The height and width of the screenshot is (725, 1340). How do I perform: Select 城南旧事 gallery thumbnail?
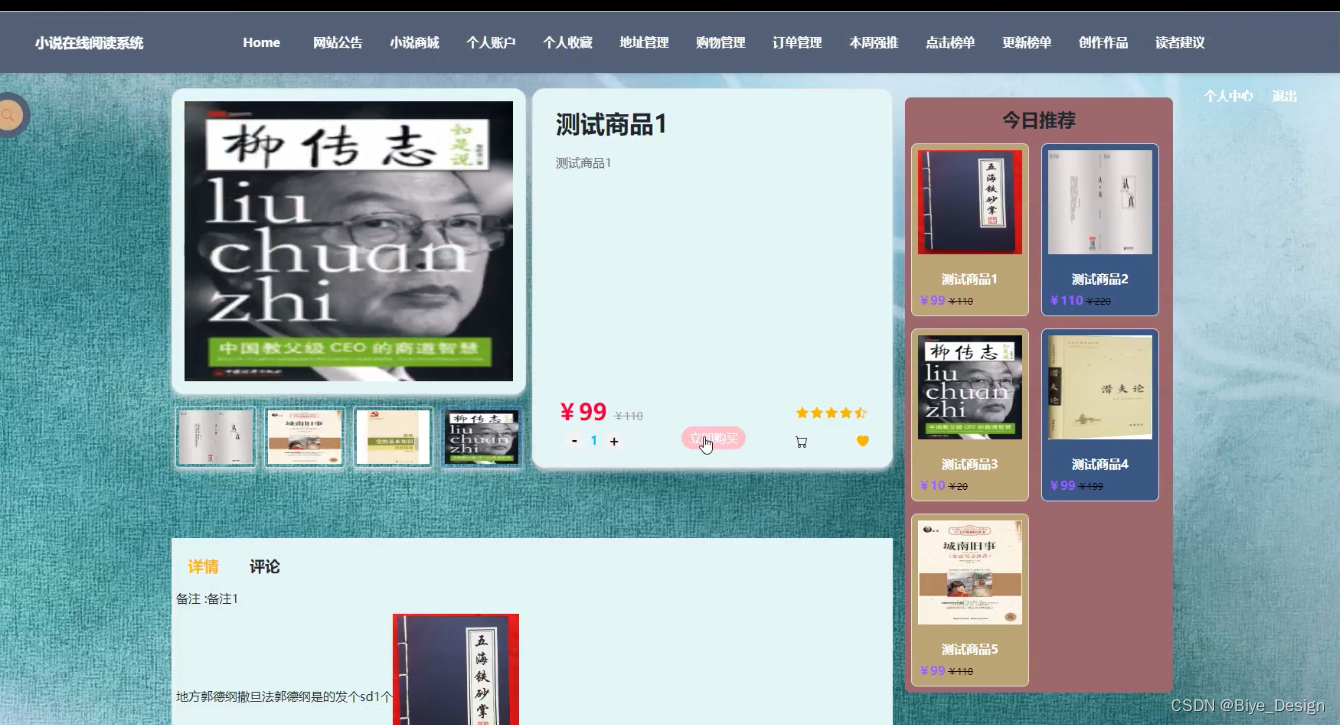(304, 437)
